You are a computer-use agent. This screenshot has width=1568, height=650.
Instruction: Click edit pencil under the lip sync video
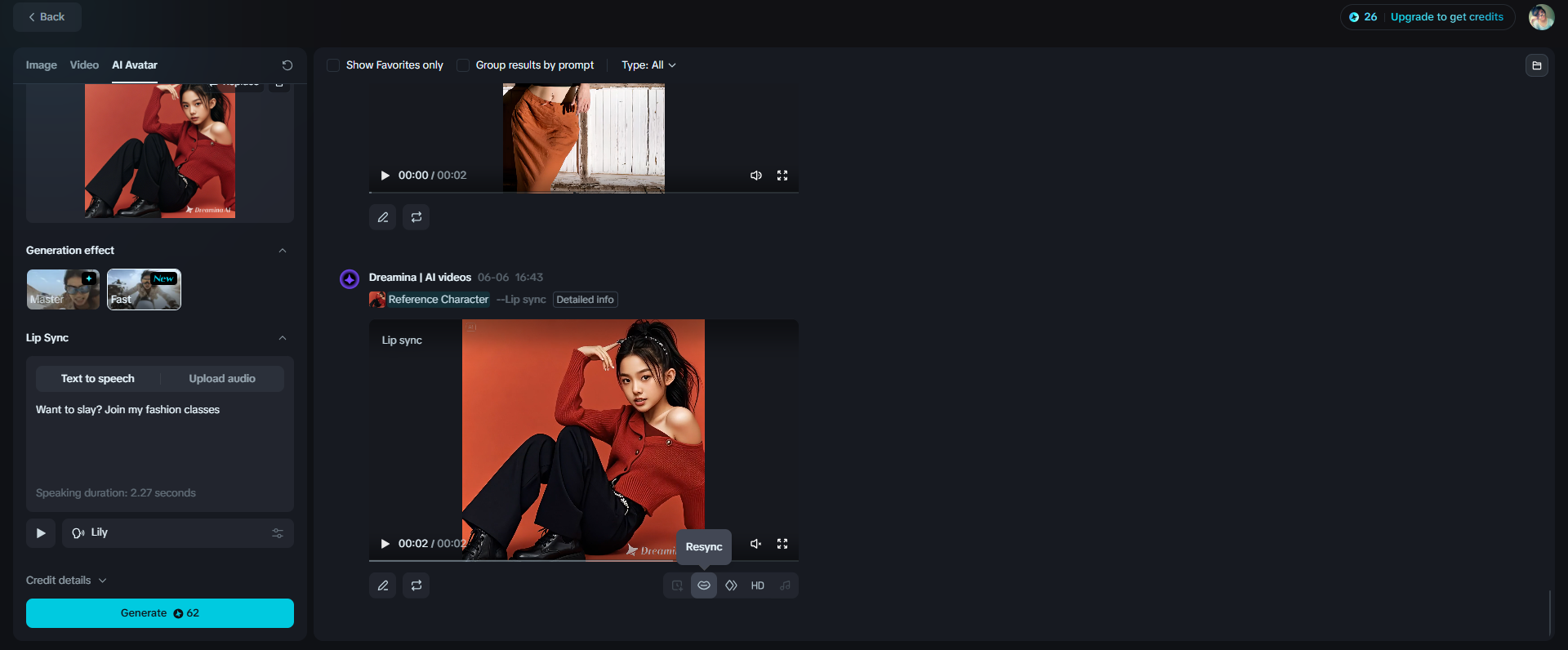tap(383, 585)
